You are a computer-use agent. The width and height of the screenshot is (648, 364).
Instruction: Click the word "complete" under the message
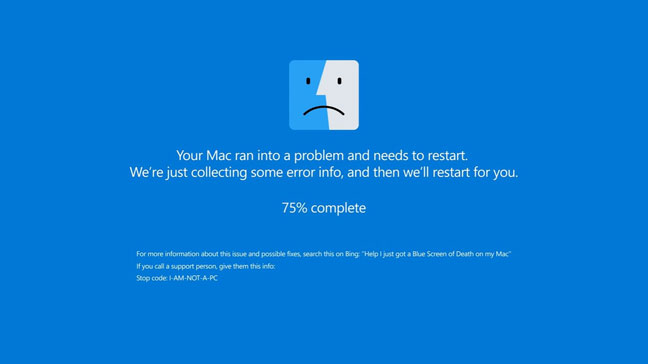coord(338,208)
